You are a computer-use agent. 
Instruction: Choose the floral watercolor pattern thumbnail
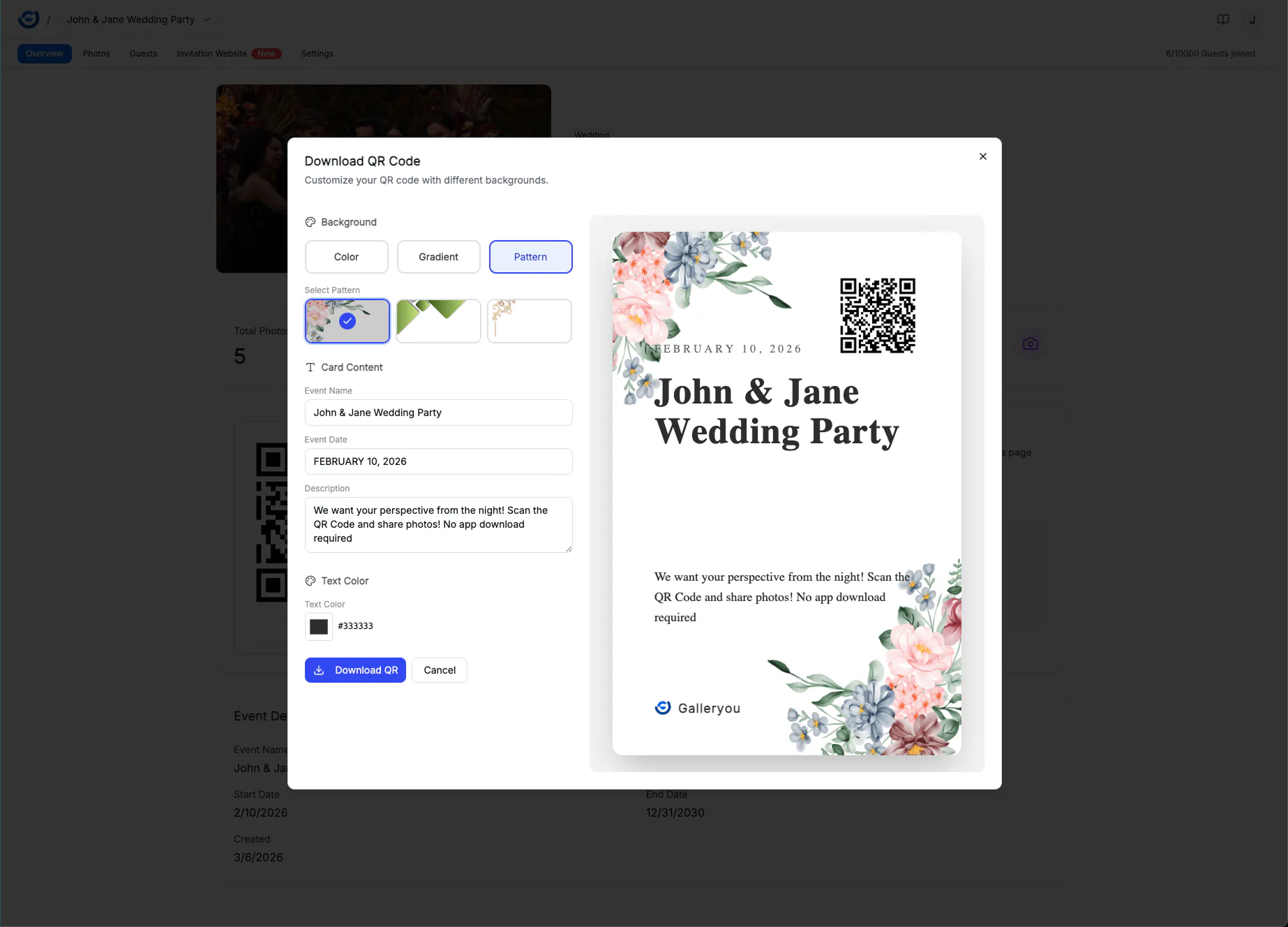(347, 321)
